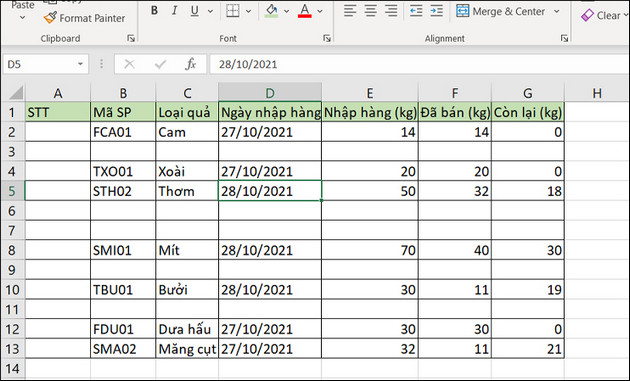Screen dimensions: 630x381
Task: Select cell containing STH02
Action: point(123,191)
